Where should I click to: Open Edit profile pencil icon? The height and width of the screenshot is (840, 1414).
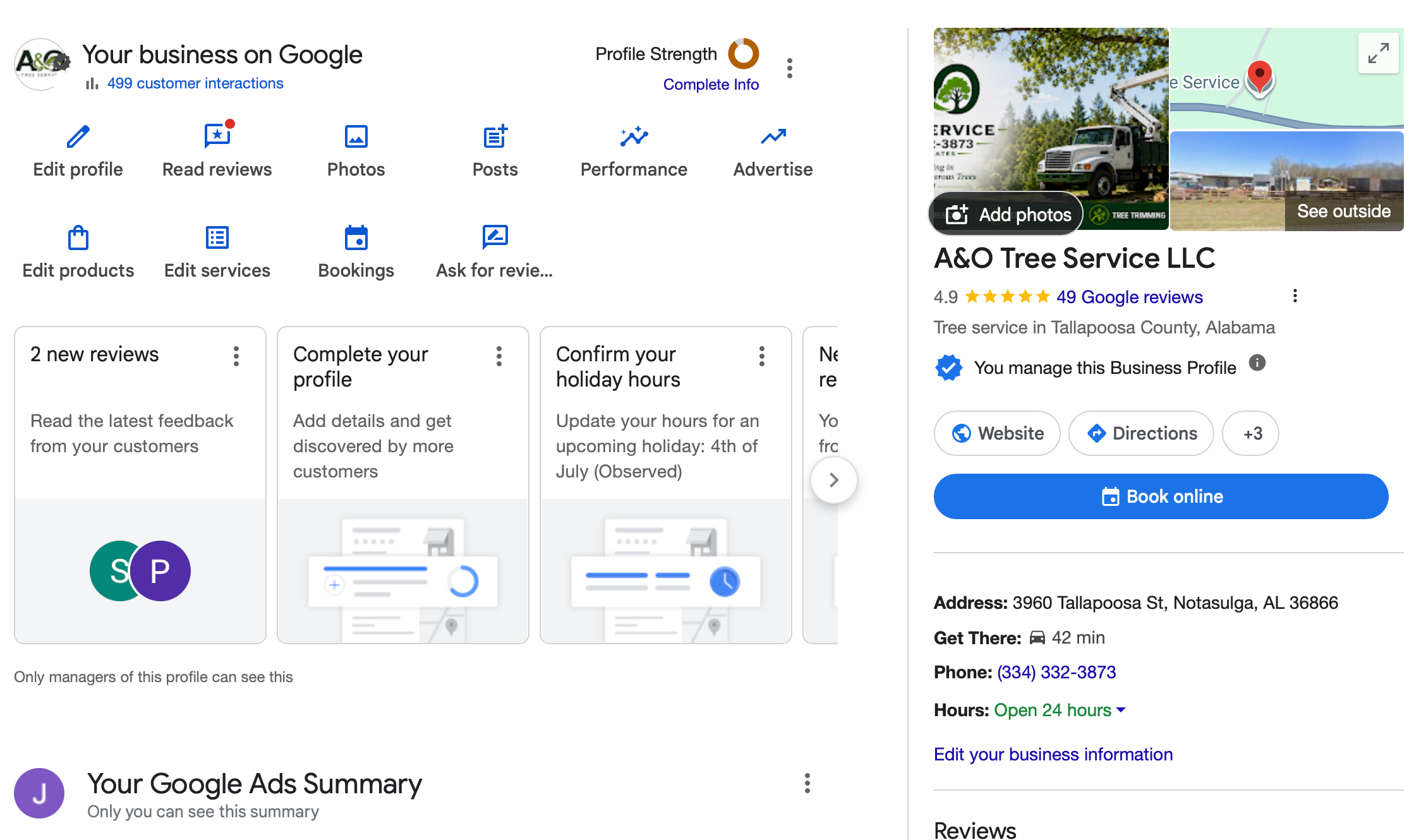(x=78, y=136)
